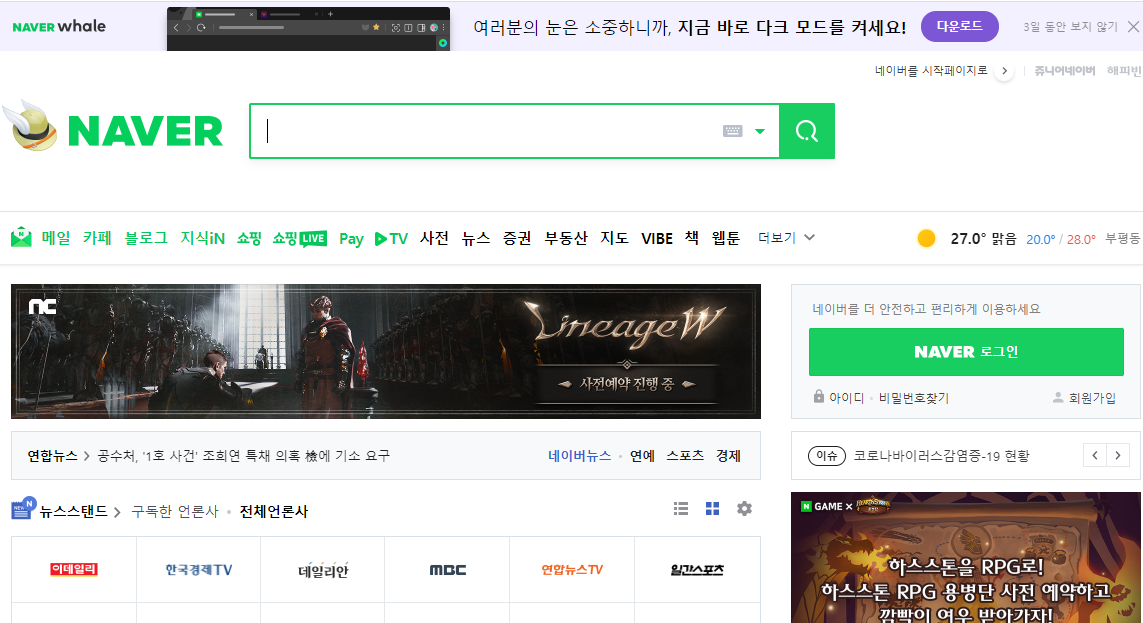Open 증권 stocks link
The image size is (1143, 623).
pos(517,238)
